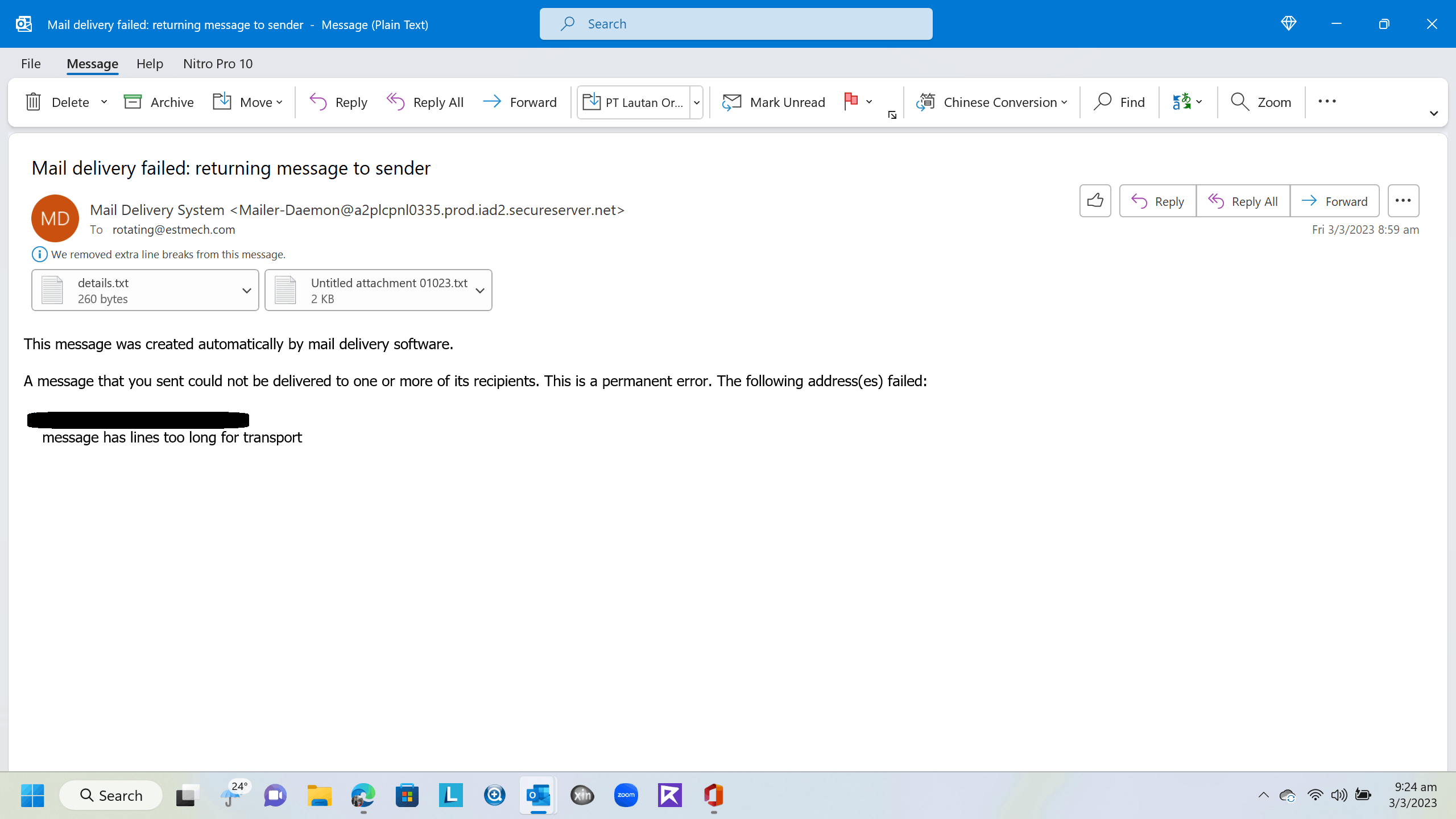Click the Reply arrow in the ribbon
Screen dimensions: 1456x819
(x=338, y=102)
